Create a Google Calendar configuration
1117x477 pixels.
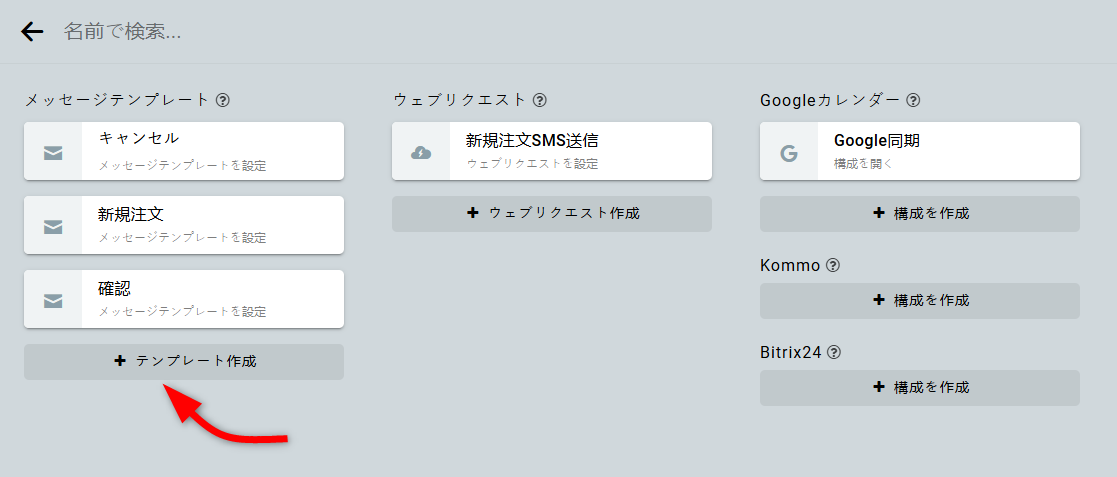tap(920, 214)
